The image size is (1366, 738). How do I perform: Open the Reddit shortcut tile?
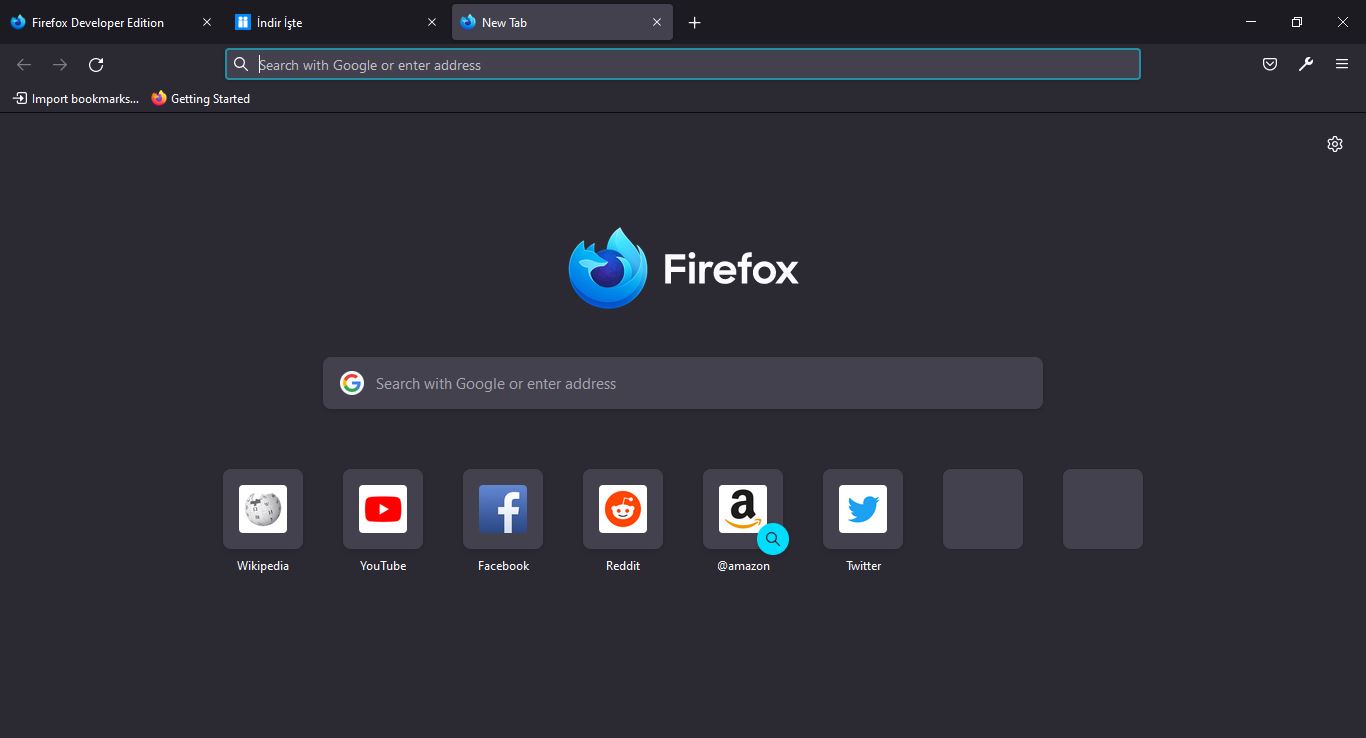tap(623, 509)
